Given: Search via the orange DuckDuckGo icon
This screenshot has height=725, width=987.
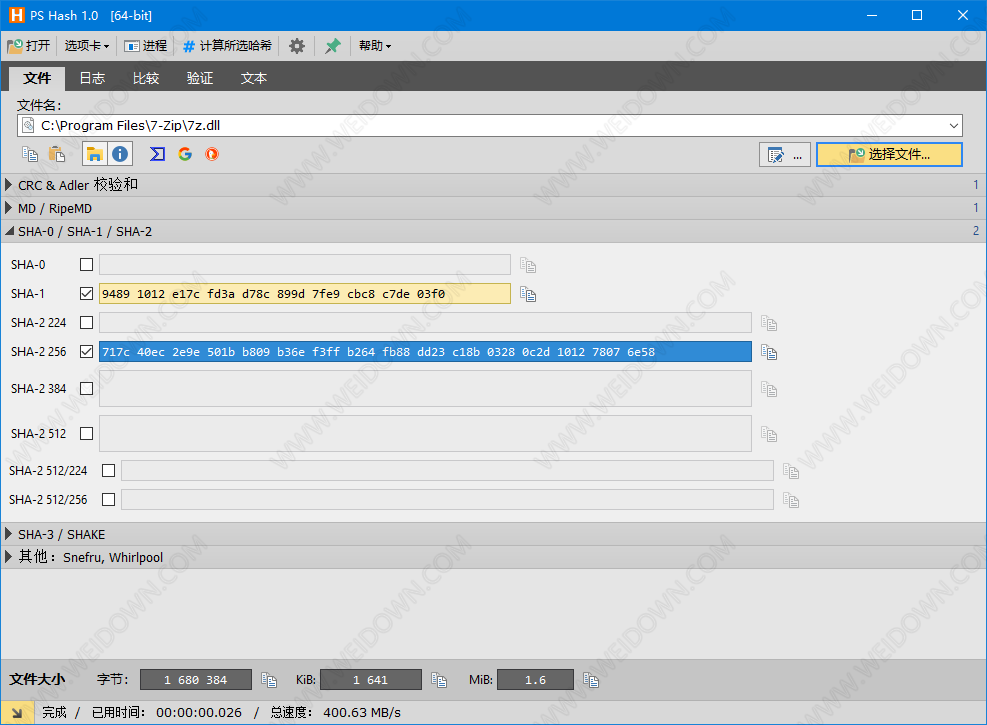Looking at the screenshot, I should (212, 154).
